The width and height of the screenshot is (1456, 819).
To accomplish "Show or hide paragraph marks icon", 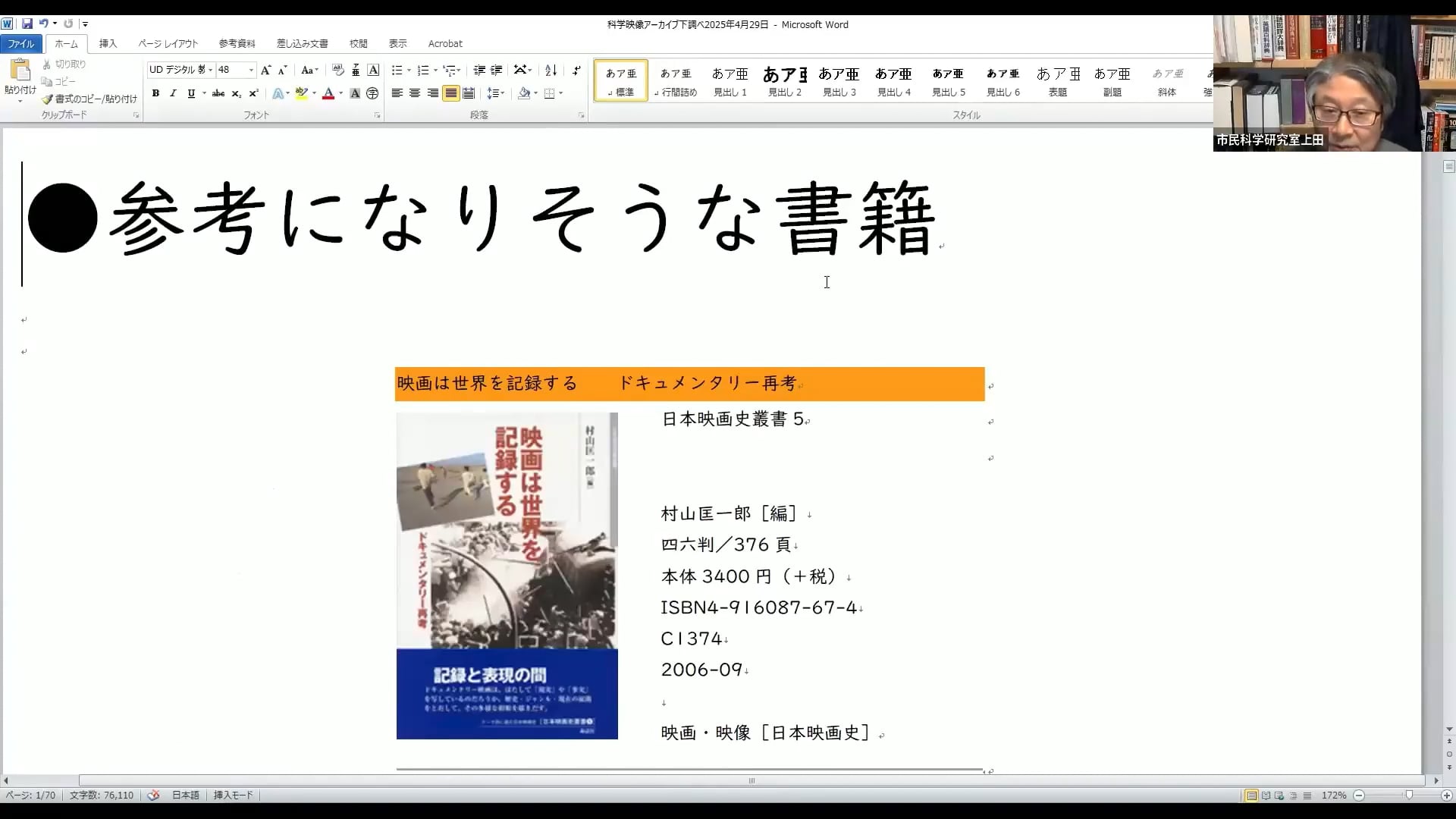I will pyautogui.click(x=576, y=70).
